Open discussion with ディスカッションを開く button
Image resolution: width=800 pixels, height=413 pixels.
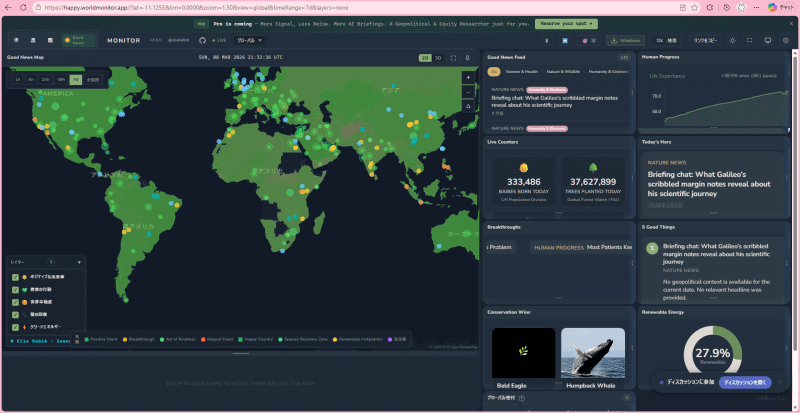click(745, 382)
